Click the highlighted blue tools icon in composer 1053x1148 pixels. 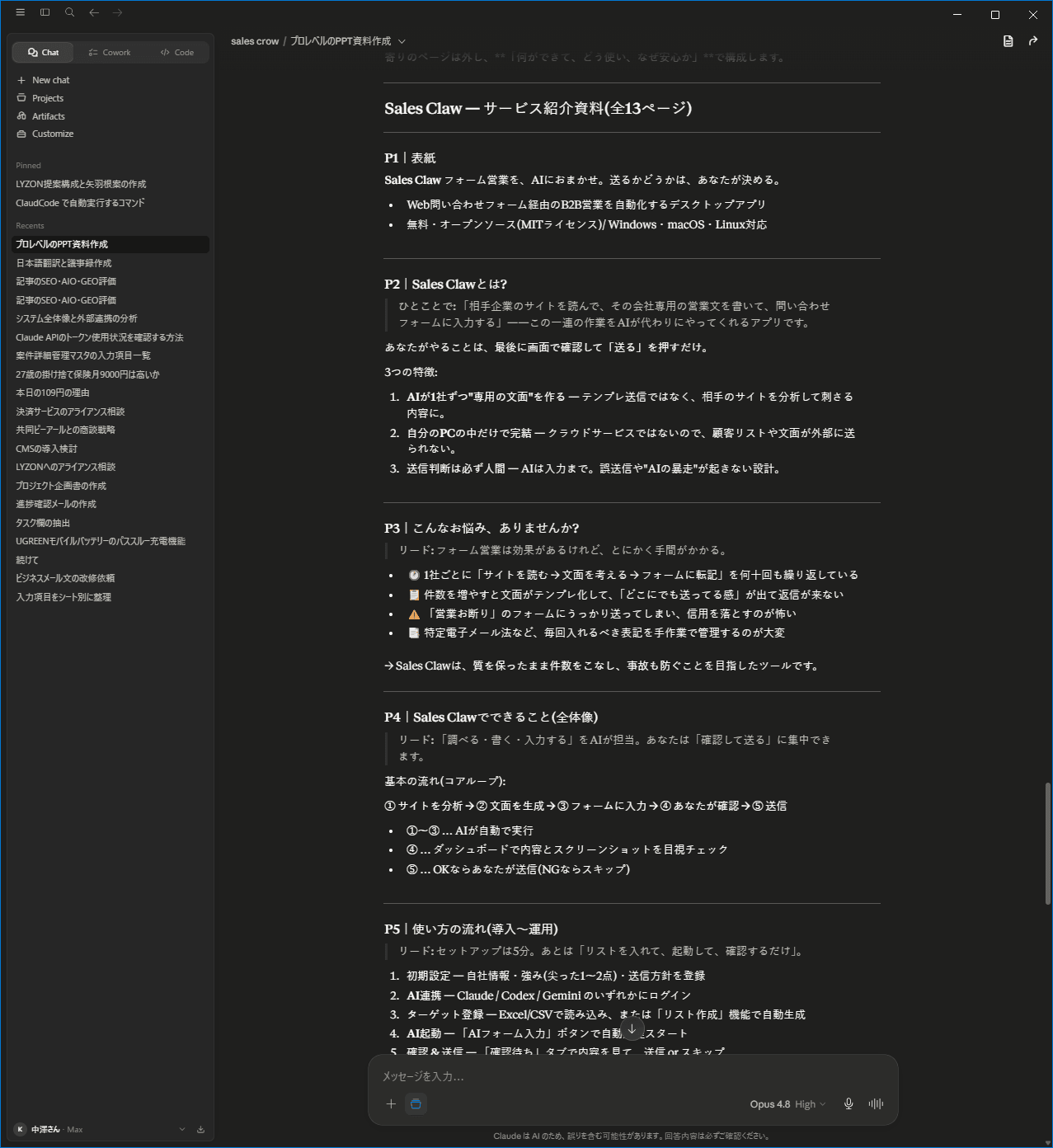click(x=416, y=1103)
